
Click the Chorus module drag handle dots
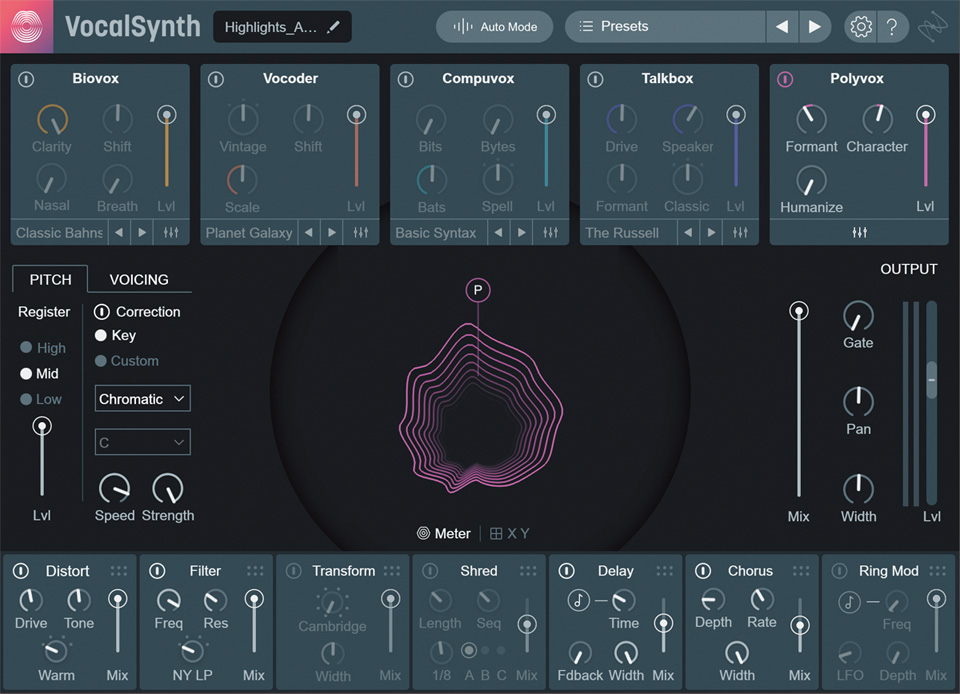coord(801,571)
